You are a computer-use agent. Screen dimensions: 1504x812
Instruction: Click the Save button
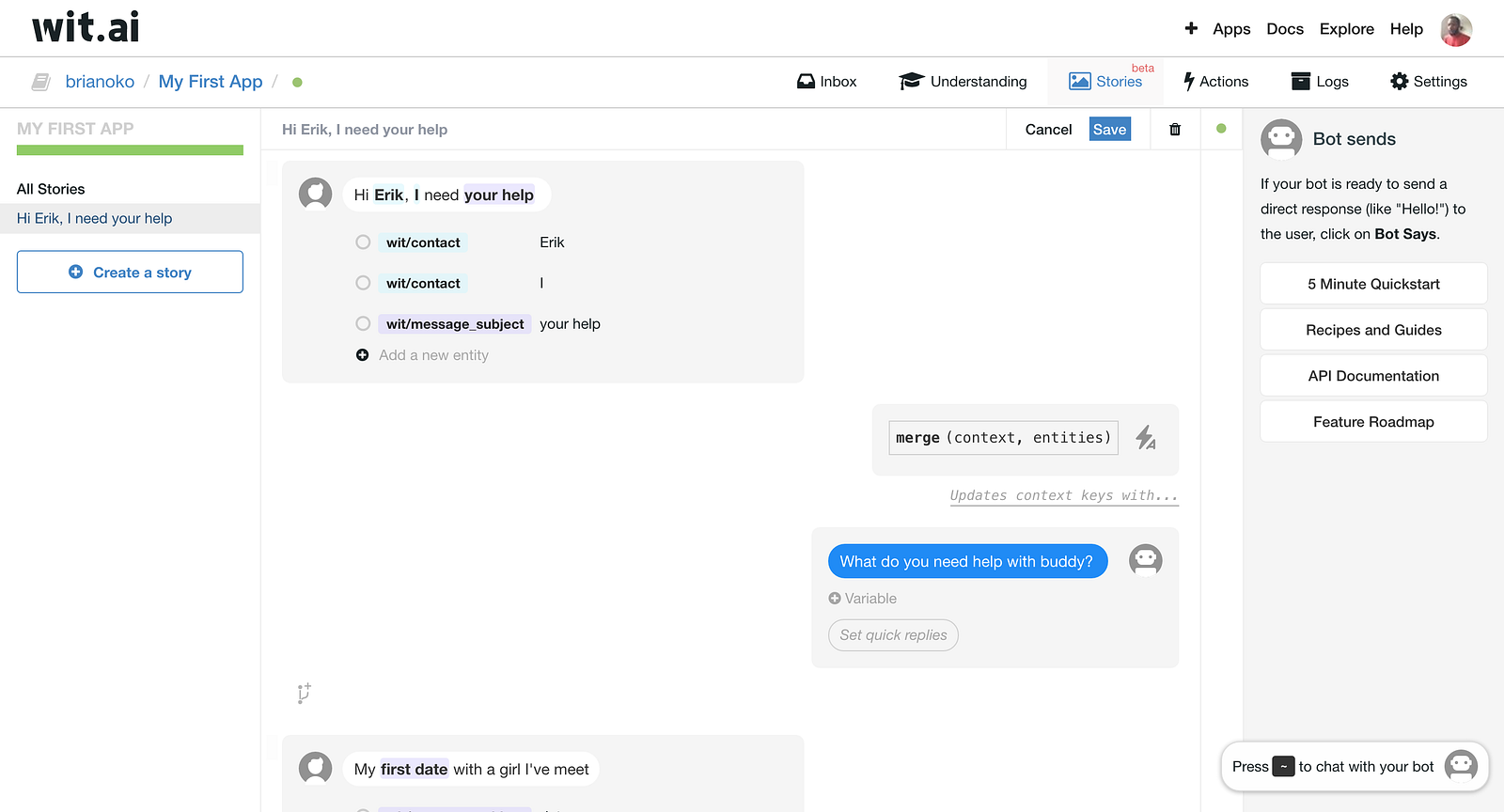(x=1110, y=130)
